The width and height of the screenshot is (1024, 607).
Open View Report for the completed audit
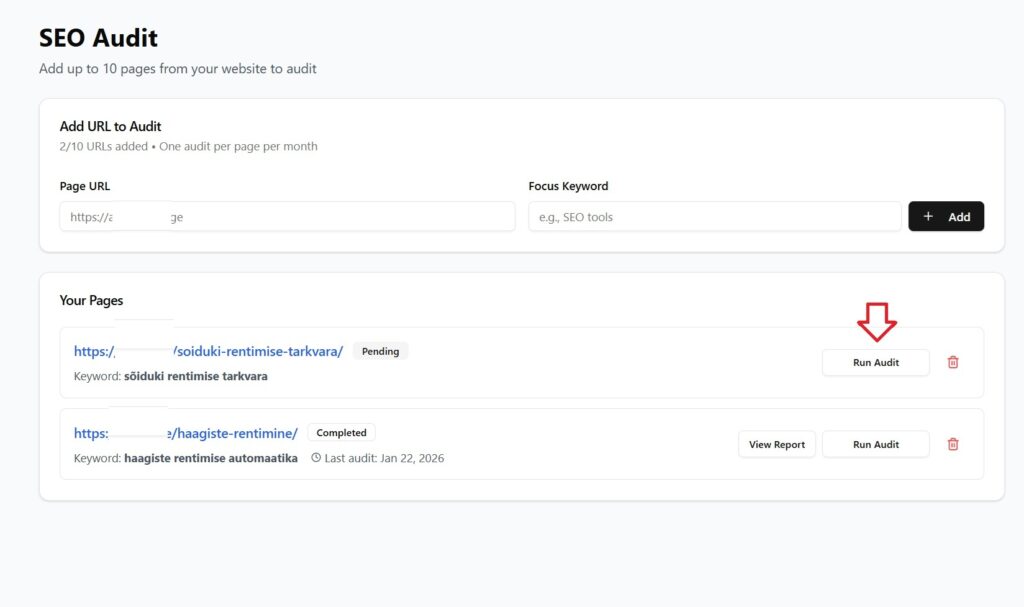pos(777,444)
